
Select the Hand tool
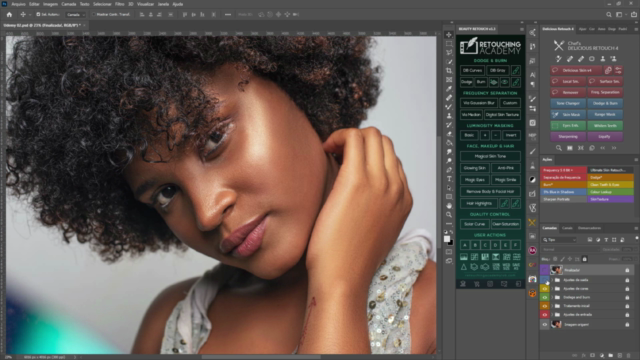pyautogui.click(x=449, y=205)
